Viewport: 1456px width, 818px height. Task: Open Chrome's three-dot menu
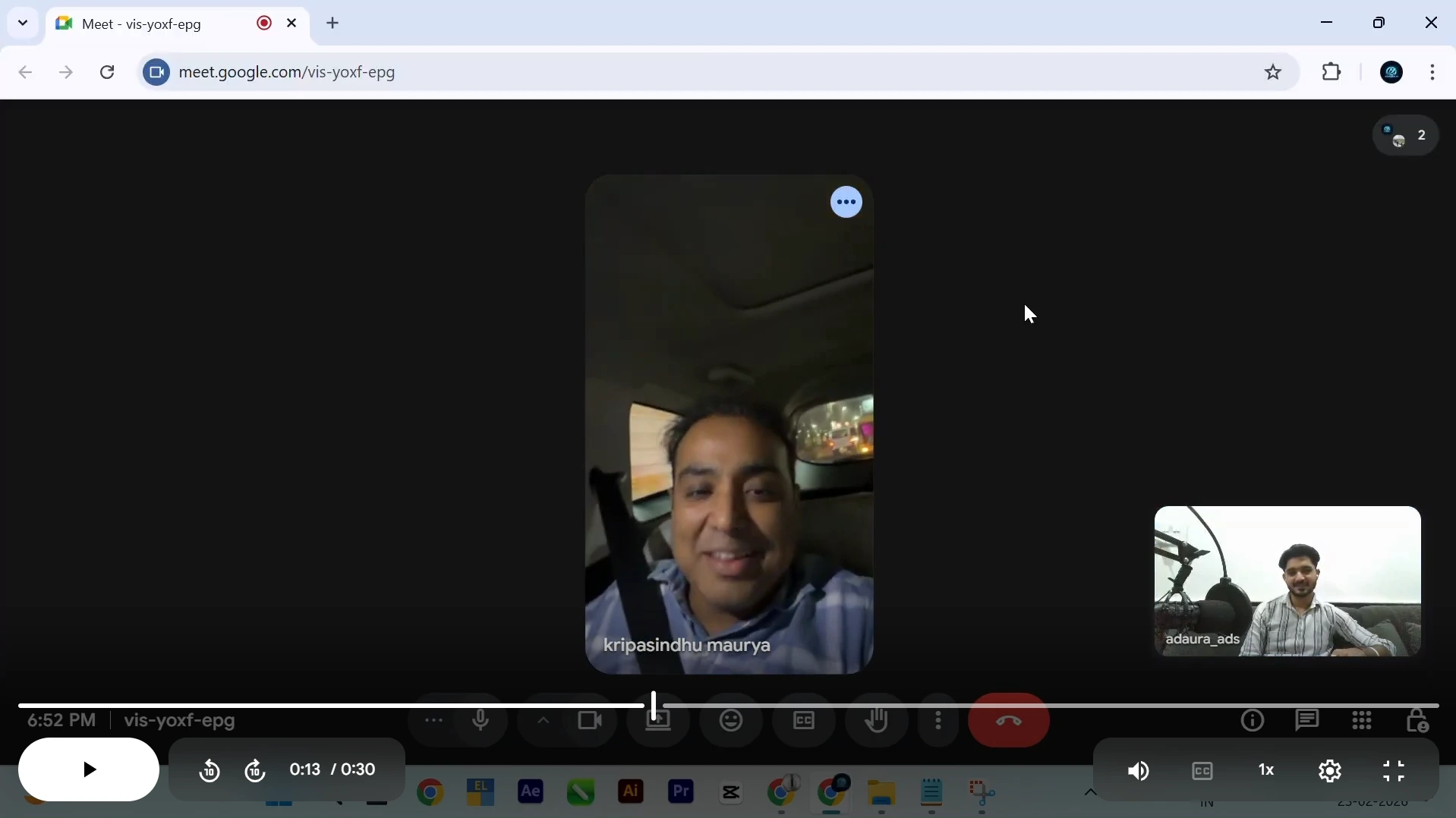click(x=1433, y=73)
